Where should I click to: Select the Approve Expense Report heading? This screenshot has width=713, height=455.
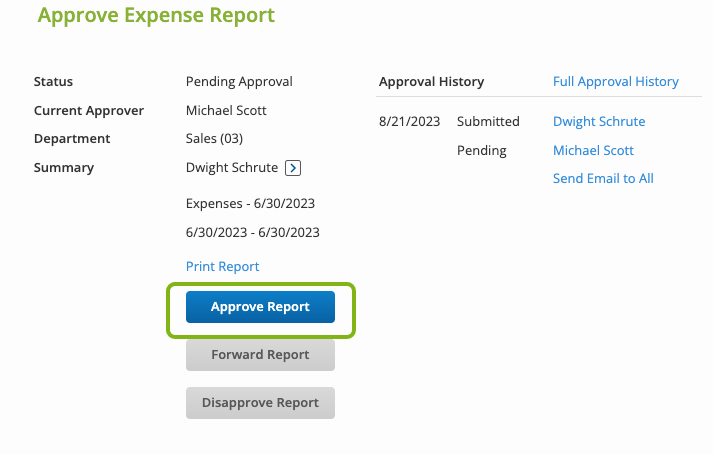click(156, 15)
